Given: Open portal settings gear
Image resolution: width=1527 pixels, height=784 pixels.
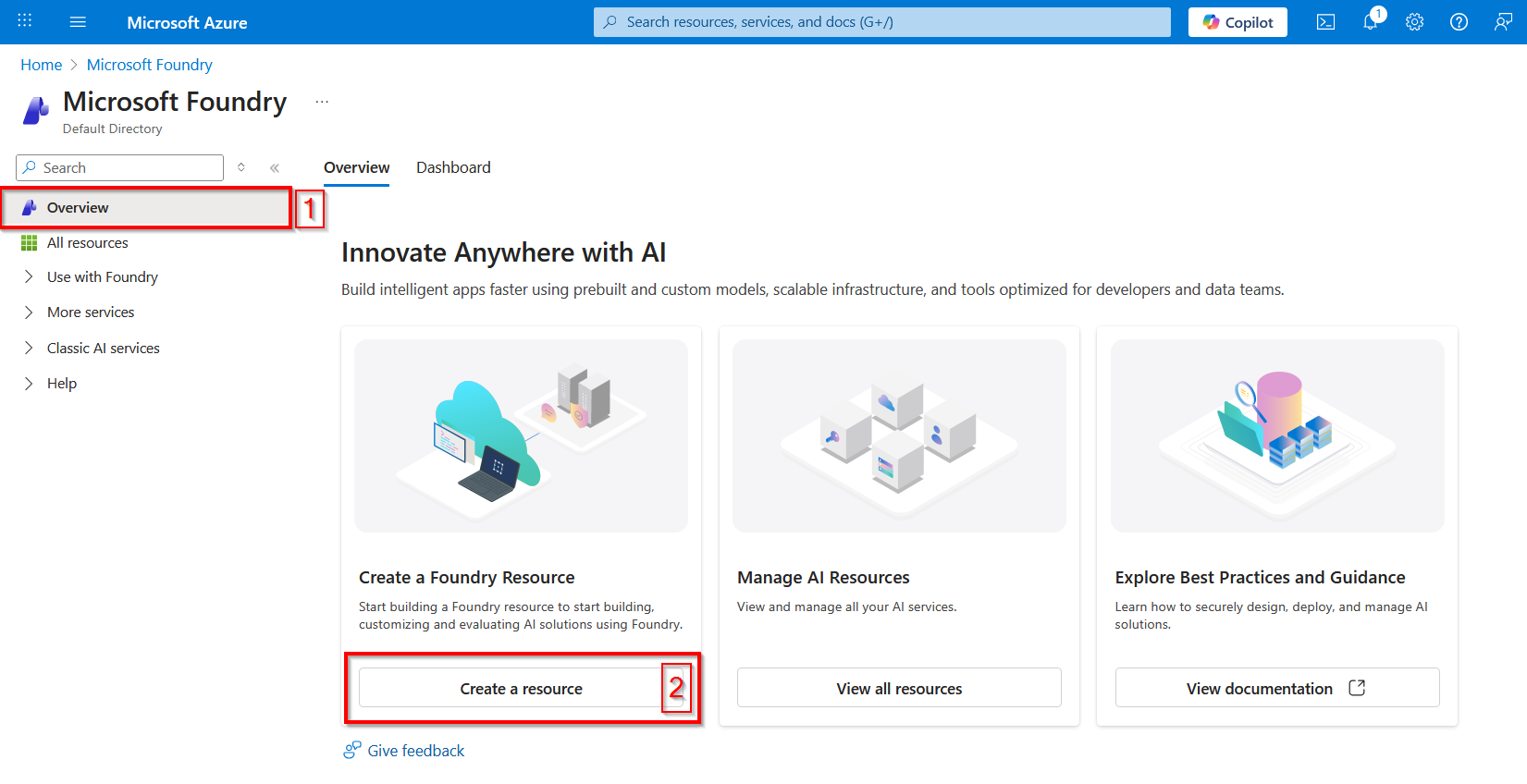Looking at the screenshot, I should click(x=1414, y=22).
